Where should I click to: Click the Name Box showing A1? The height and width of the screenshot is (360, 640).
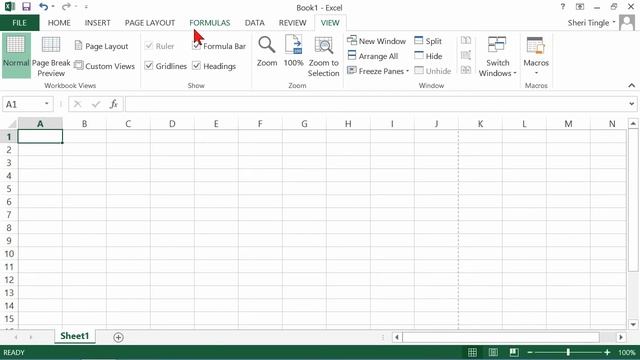22,104
